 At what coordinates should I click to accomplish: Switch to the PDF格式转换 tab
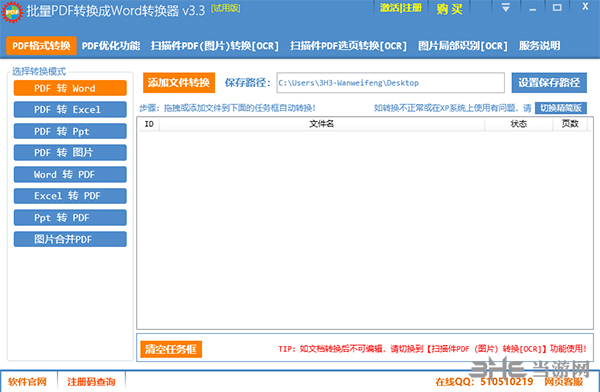41,46
